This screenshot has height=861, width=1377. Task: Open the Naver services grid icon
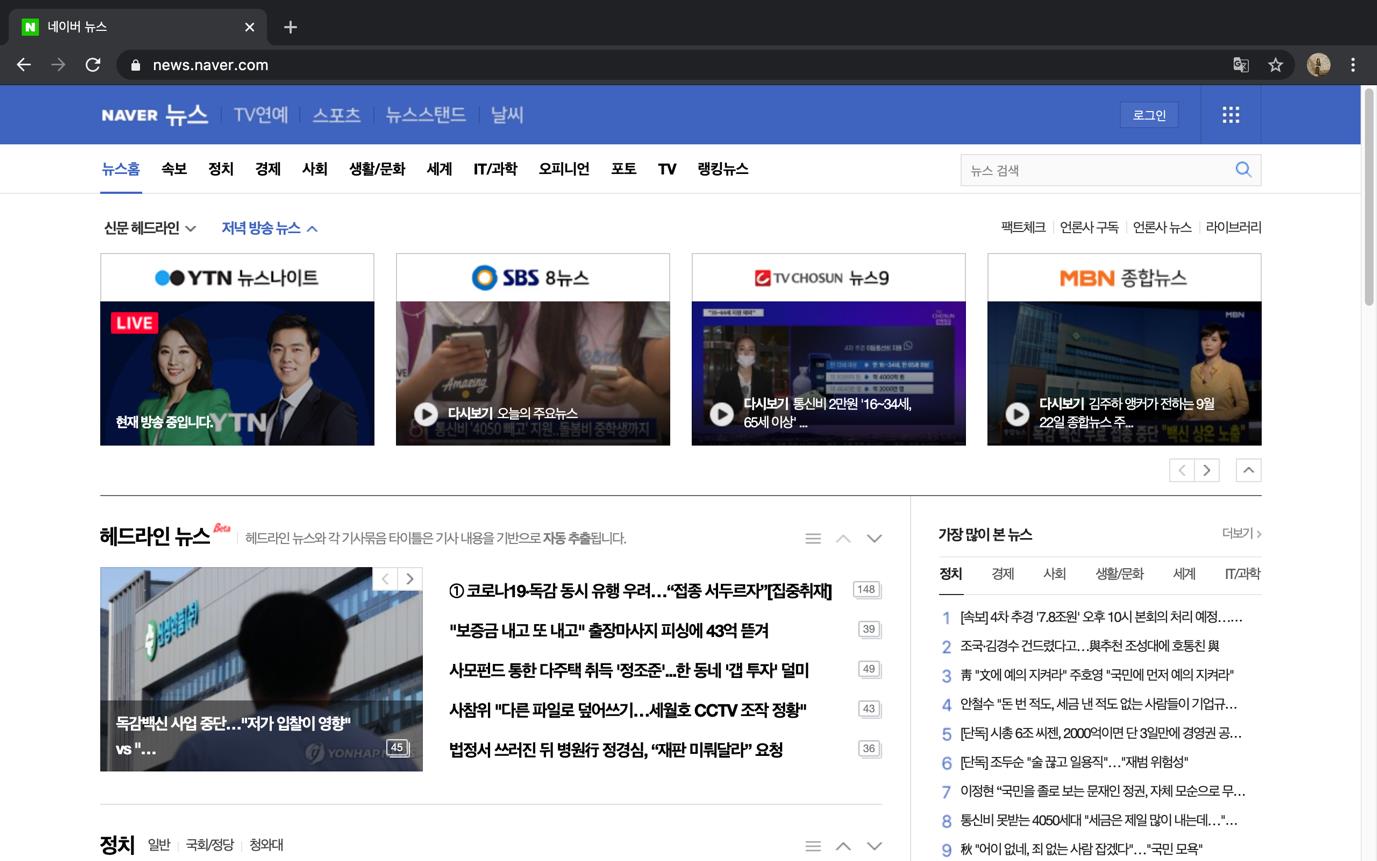click(1231, 115)
